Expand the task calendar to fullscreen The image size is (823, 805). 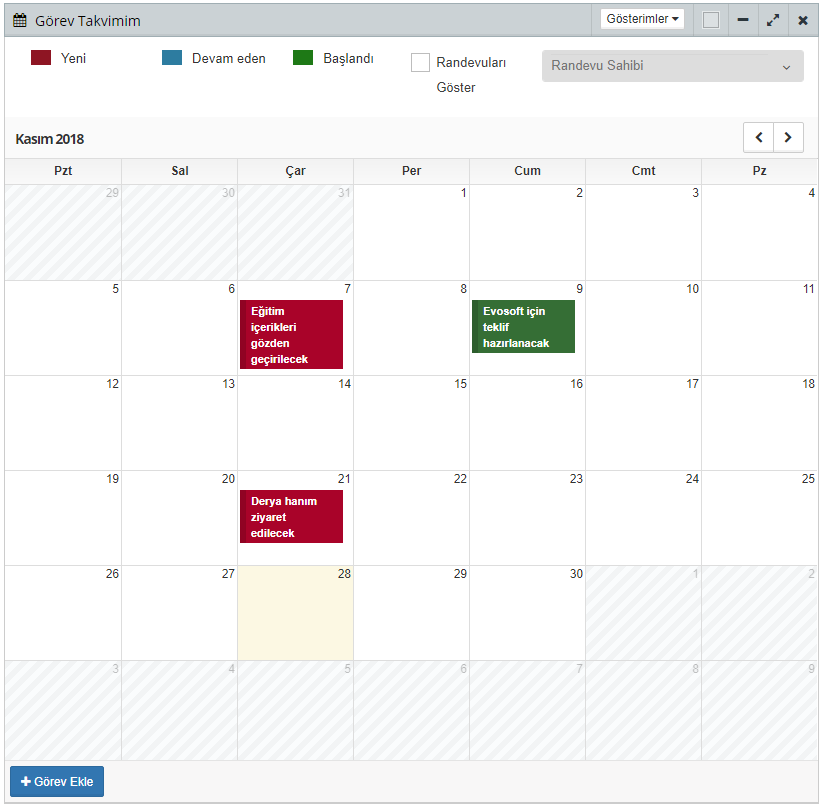click(773, 20)
